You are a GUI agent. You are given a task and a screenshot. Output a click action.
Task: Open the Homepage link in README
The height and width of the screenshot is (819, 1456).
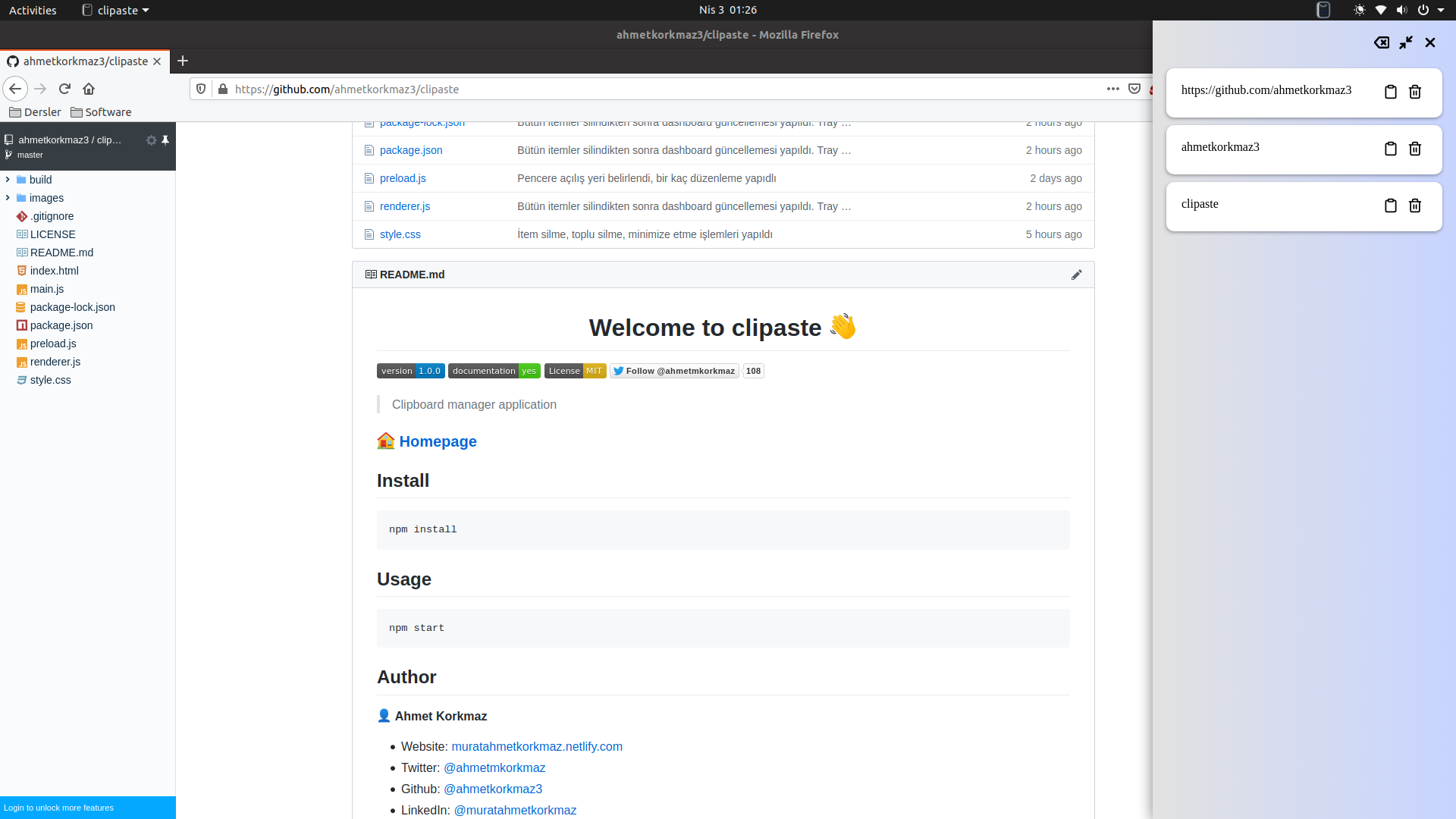coord(438,441)
